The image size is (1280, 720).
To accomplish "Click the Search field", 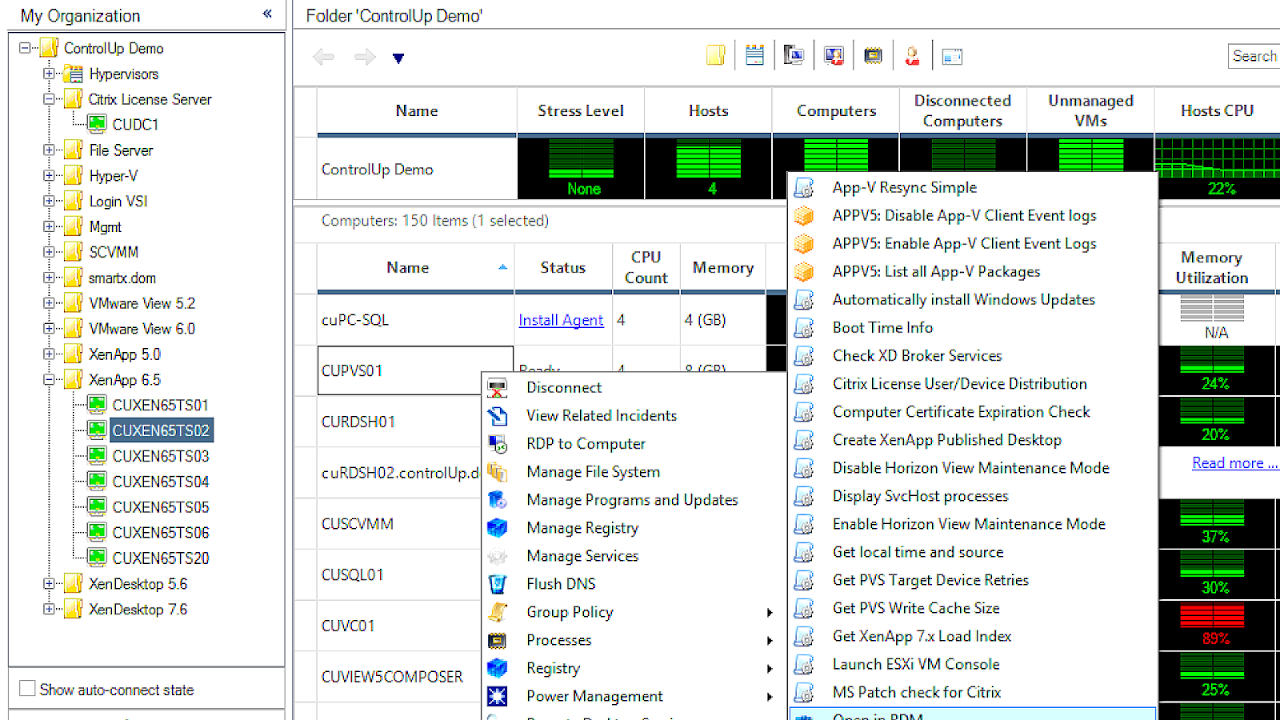I will [1254, 56].
